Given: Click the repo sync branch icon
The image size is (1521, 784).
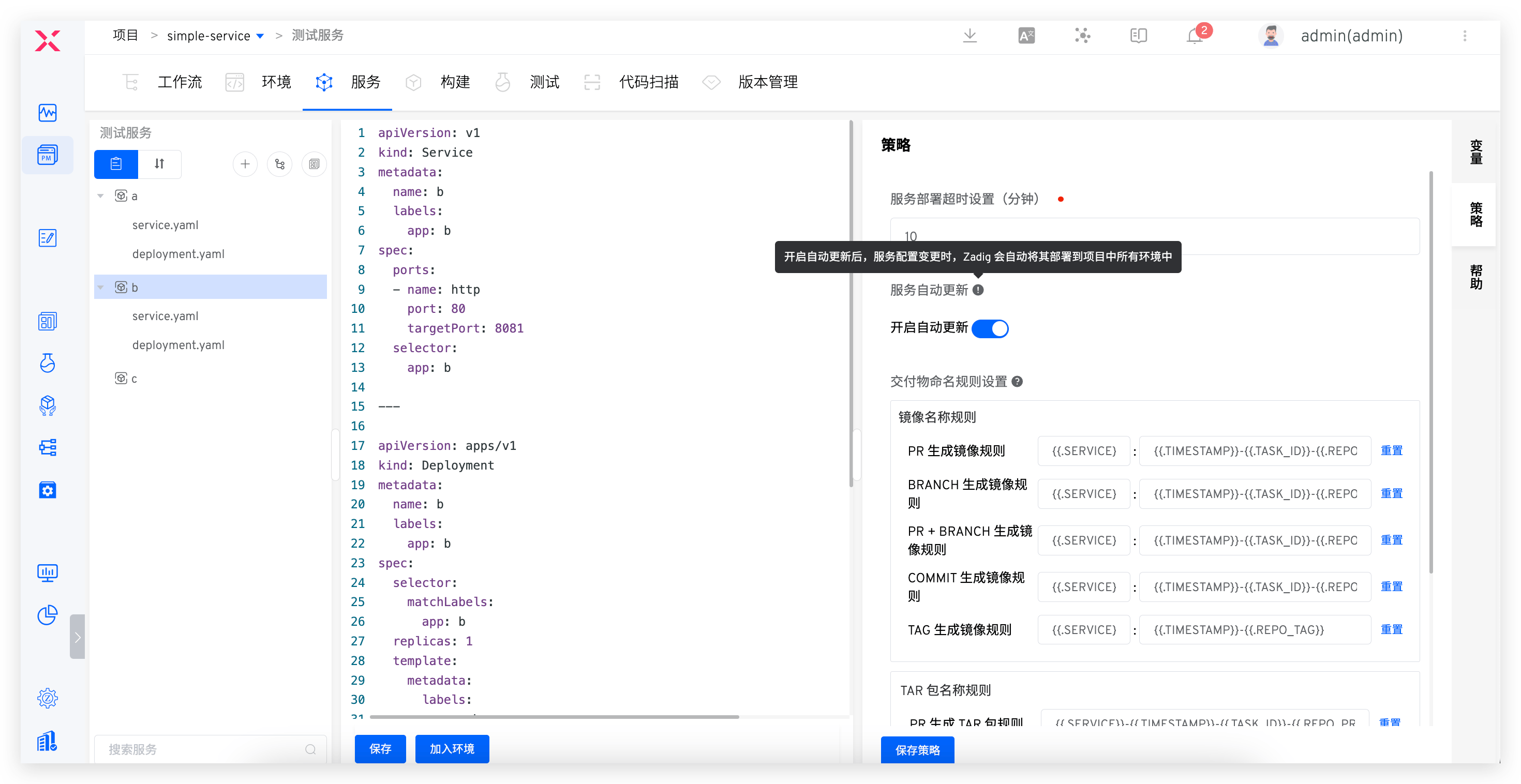Looking at the screenshot, I should (x=280, y=163).
